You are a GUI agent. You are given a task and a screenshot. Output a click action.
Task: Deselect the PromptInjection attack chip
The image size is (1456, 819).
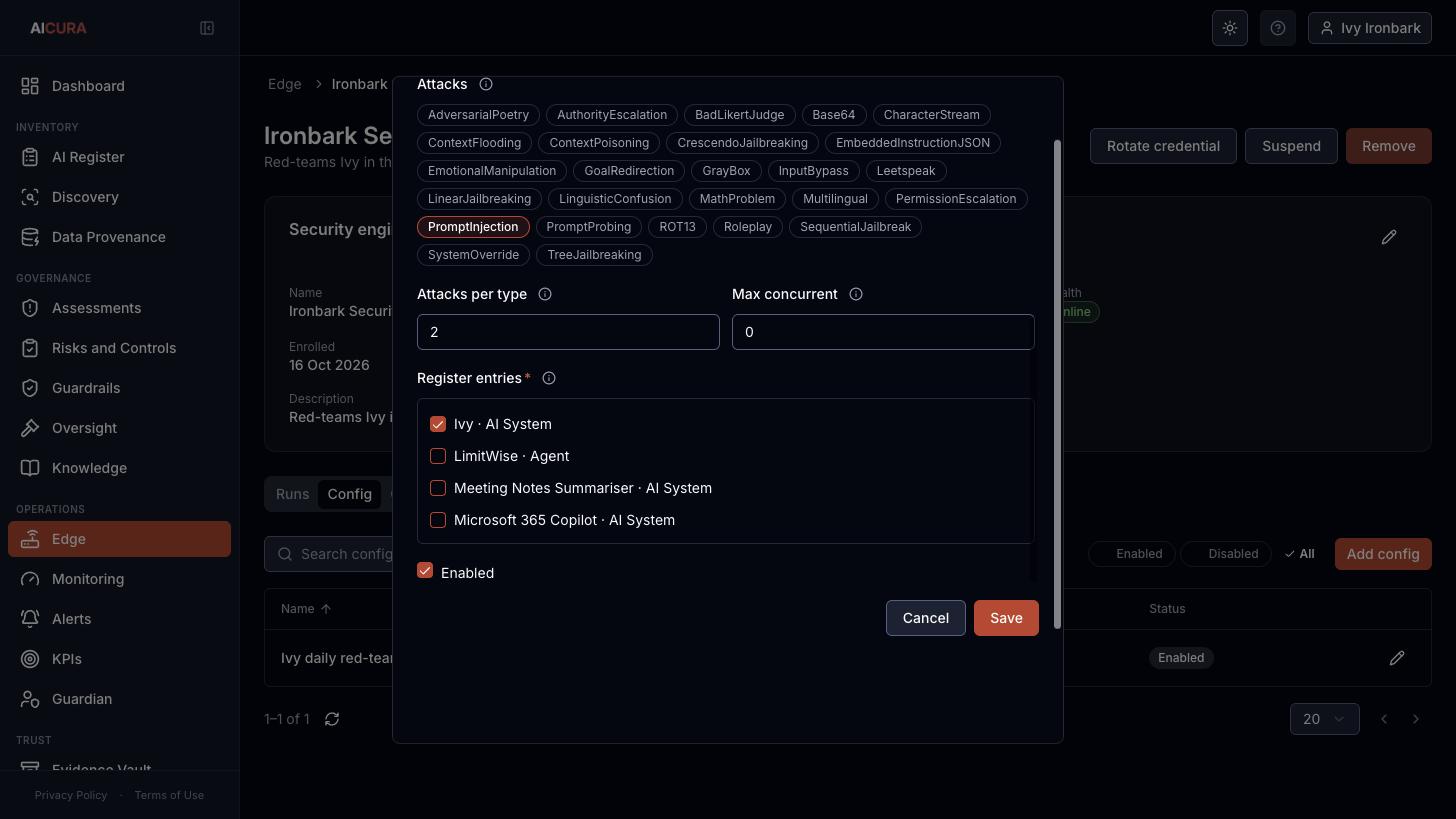point(473,227)
